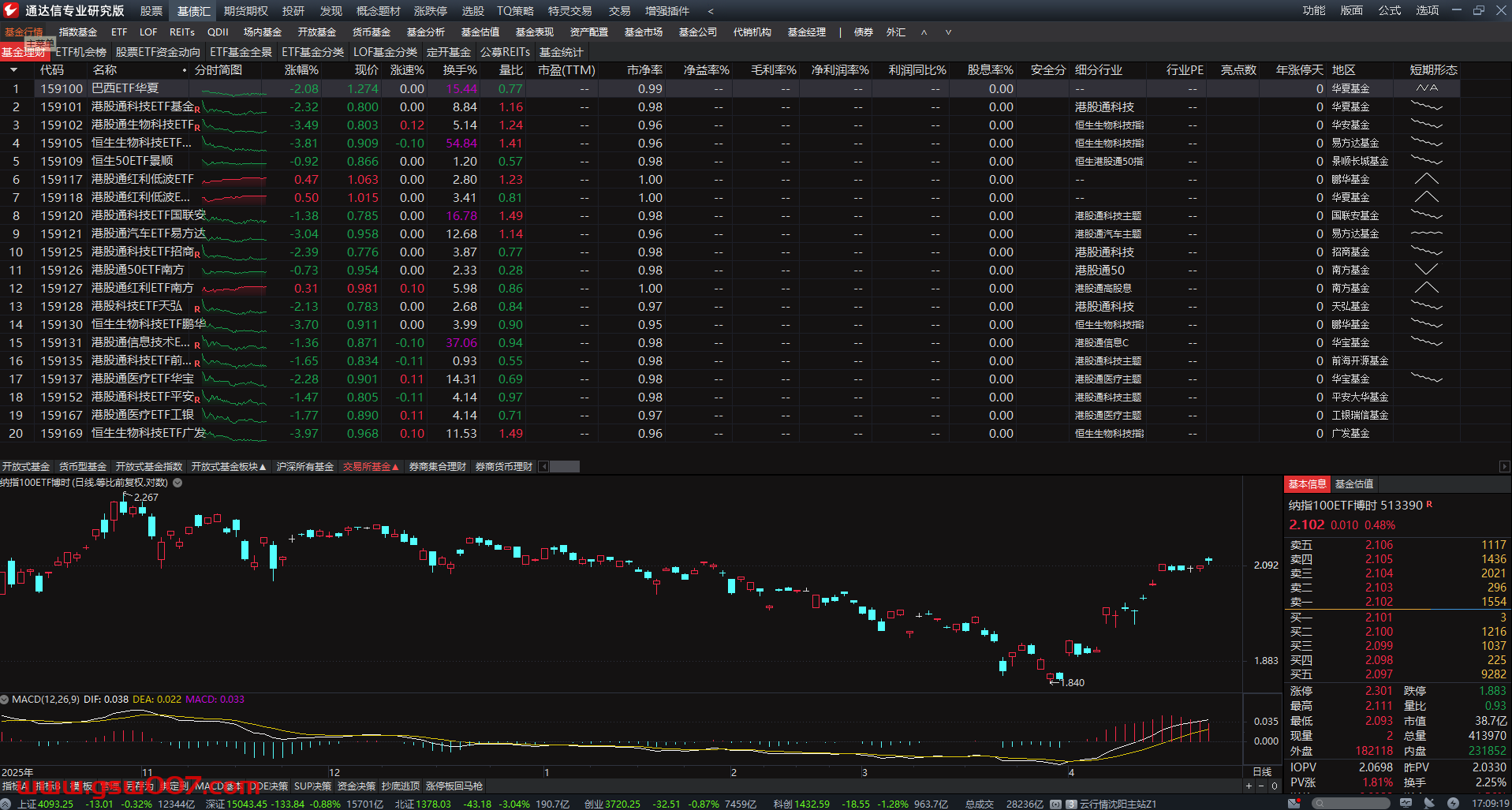Zoom in chart with plus button
Image resolution: width=1512 pixels, height=810 pixels.
click(1249, 786)
